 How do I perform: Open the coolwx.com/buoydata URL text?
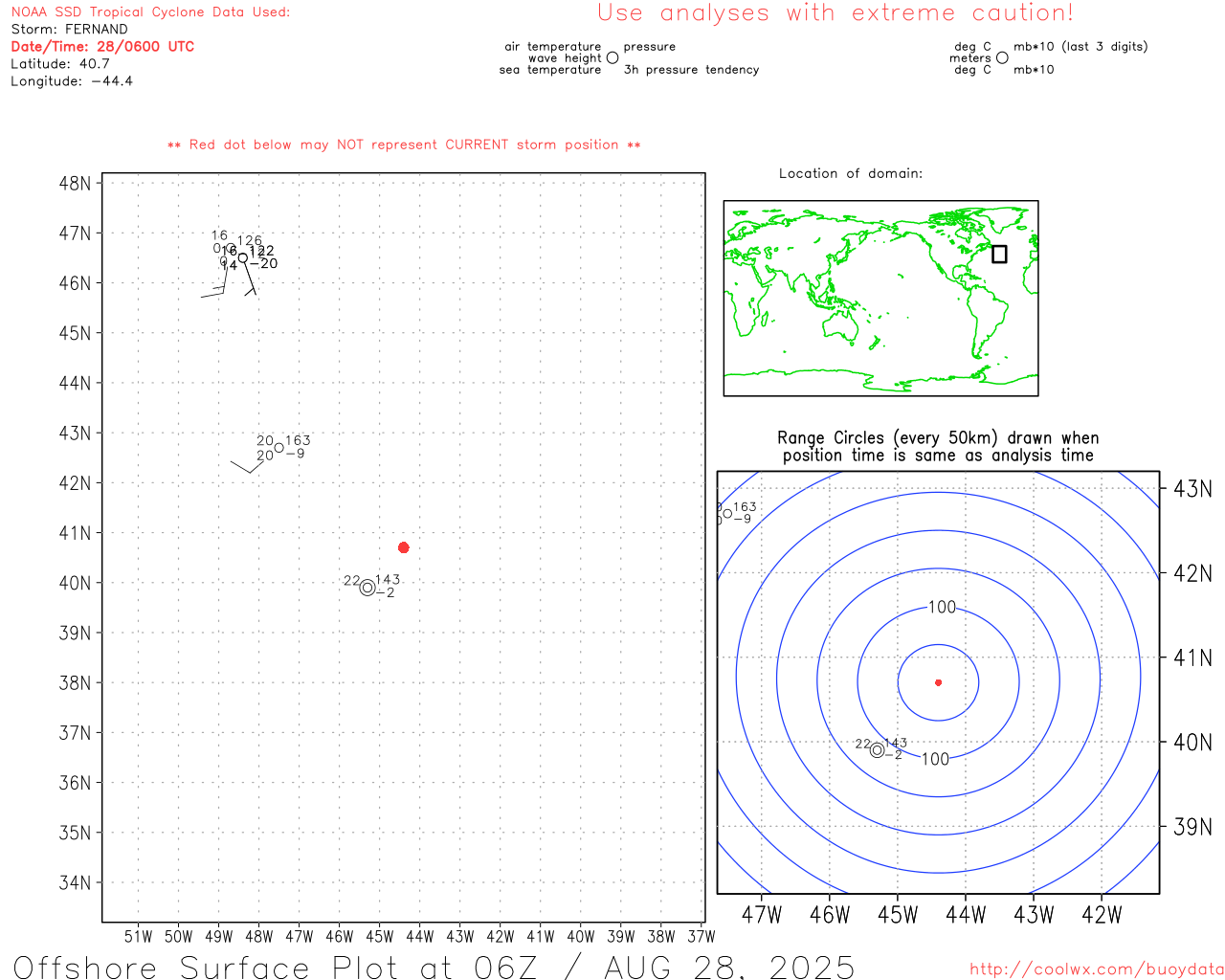(1097, 969)
